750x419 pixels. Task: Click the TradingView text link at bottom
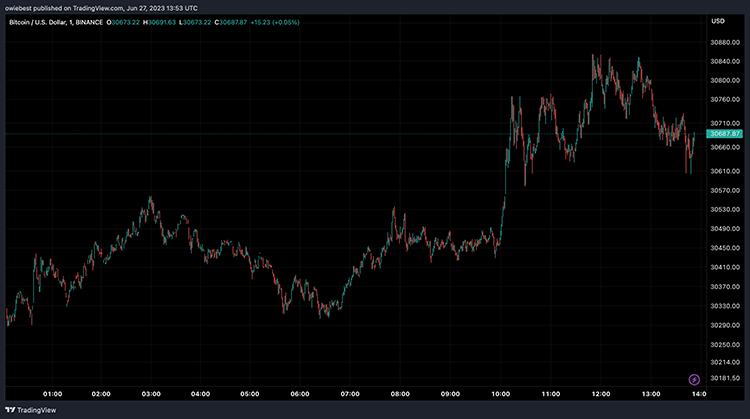[36, 410]
